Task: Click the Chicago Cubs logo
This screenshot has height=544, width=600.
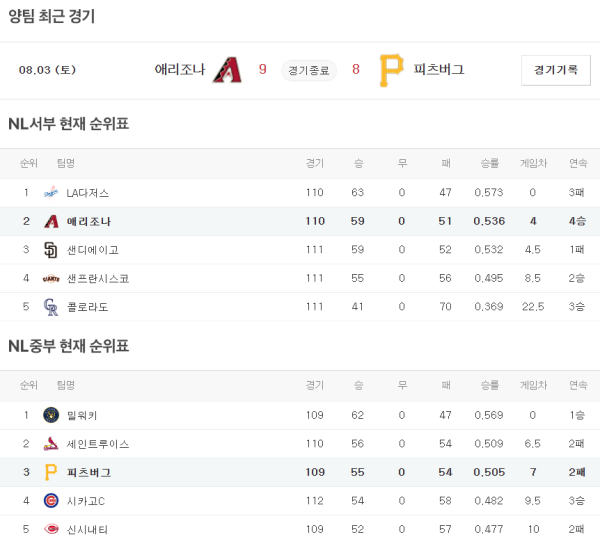Action: tap(51, 501)
